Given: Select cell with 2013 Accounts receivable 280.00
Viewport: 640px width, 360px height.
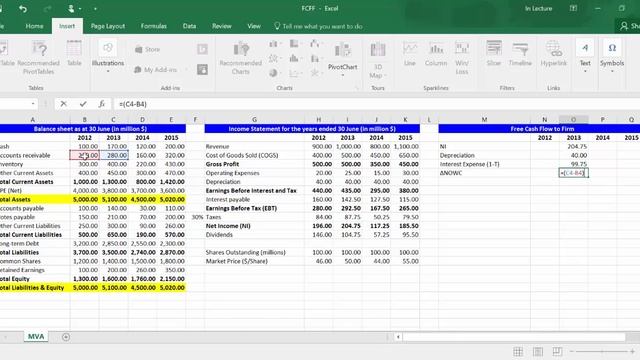Looking at the screenshot, I should point(114,155).
